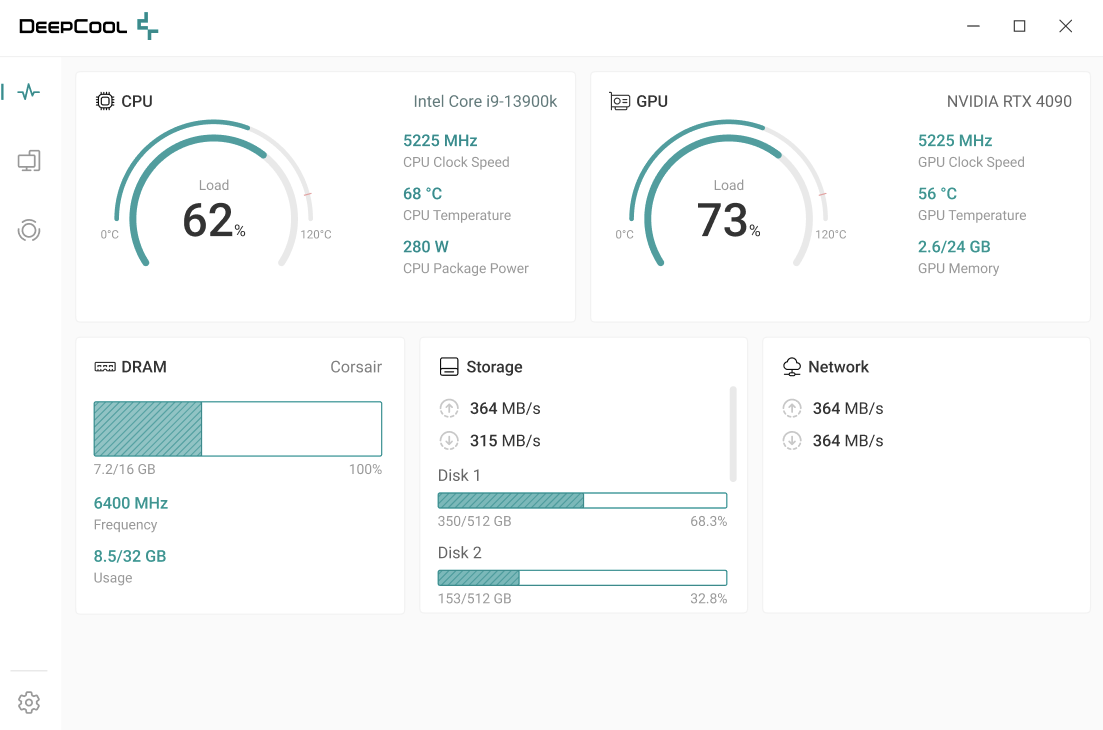Click the 350/512 GB capacity text
Screen dimensions: 1103x730
pos(475,521)
